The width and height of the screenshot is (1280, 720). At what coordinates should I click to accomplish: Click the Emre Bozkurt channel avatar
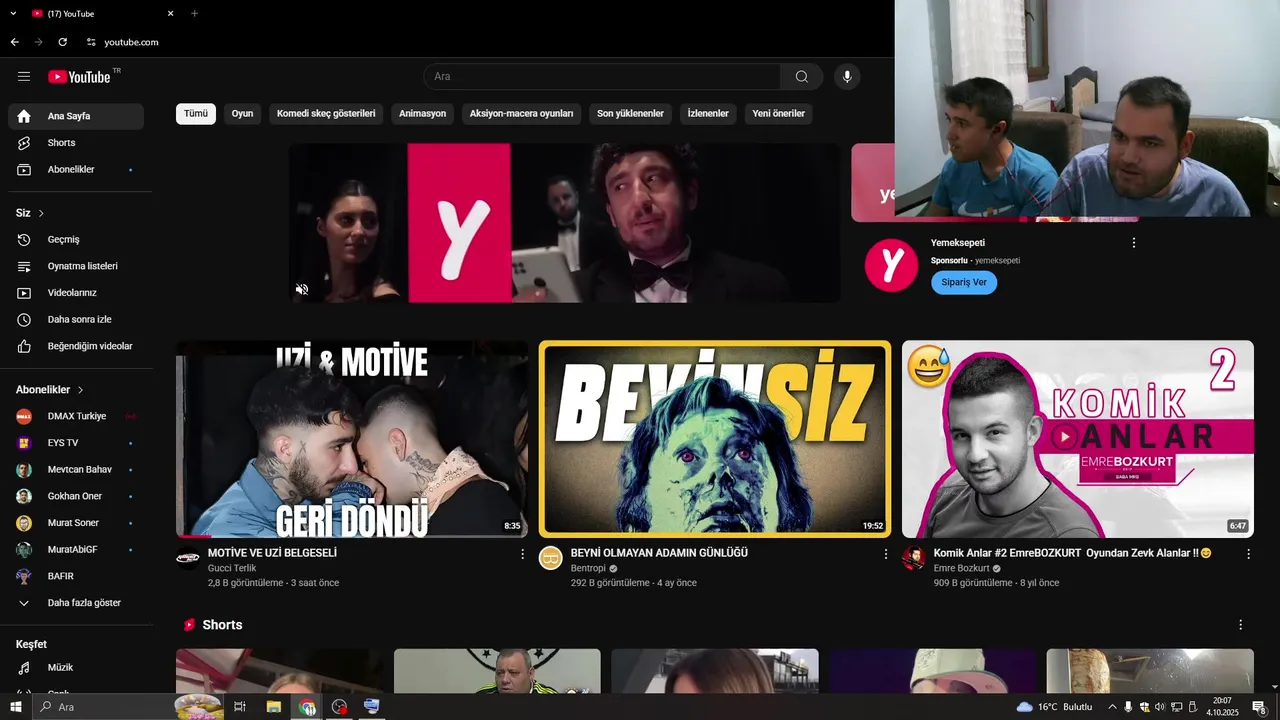(x=914, y=558)
